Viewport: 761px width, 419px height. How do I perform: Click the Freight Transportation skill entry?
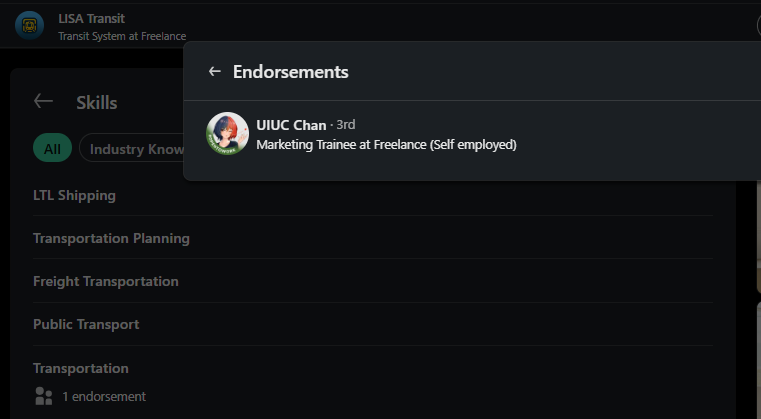[x=106, y=282]
